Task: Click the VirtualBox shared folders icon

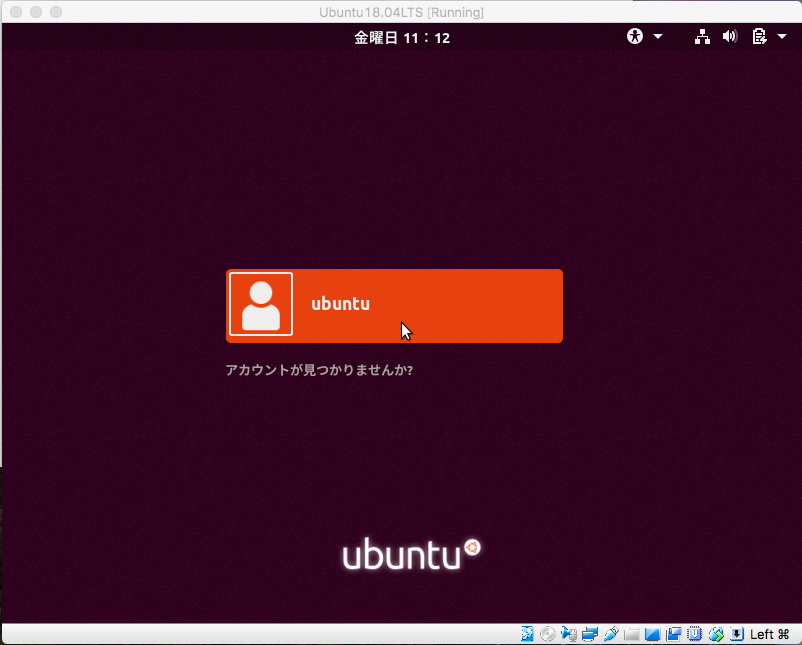Action: [631, 634]
